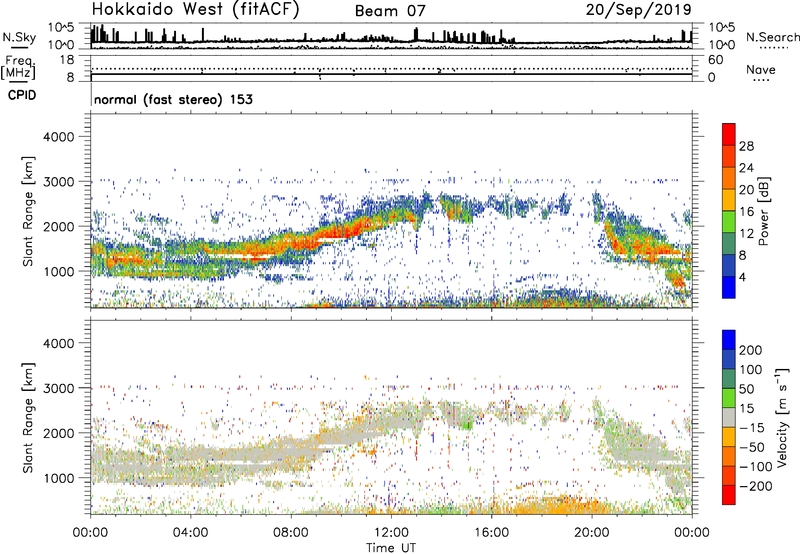The width and height of the screenshot is (800, 554).
Task: Click the '16' power colorbar tick
Action: click(x=746, y=212)
